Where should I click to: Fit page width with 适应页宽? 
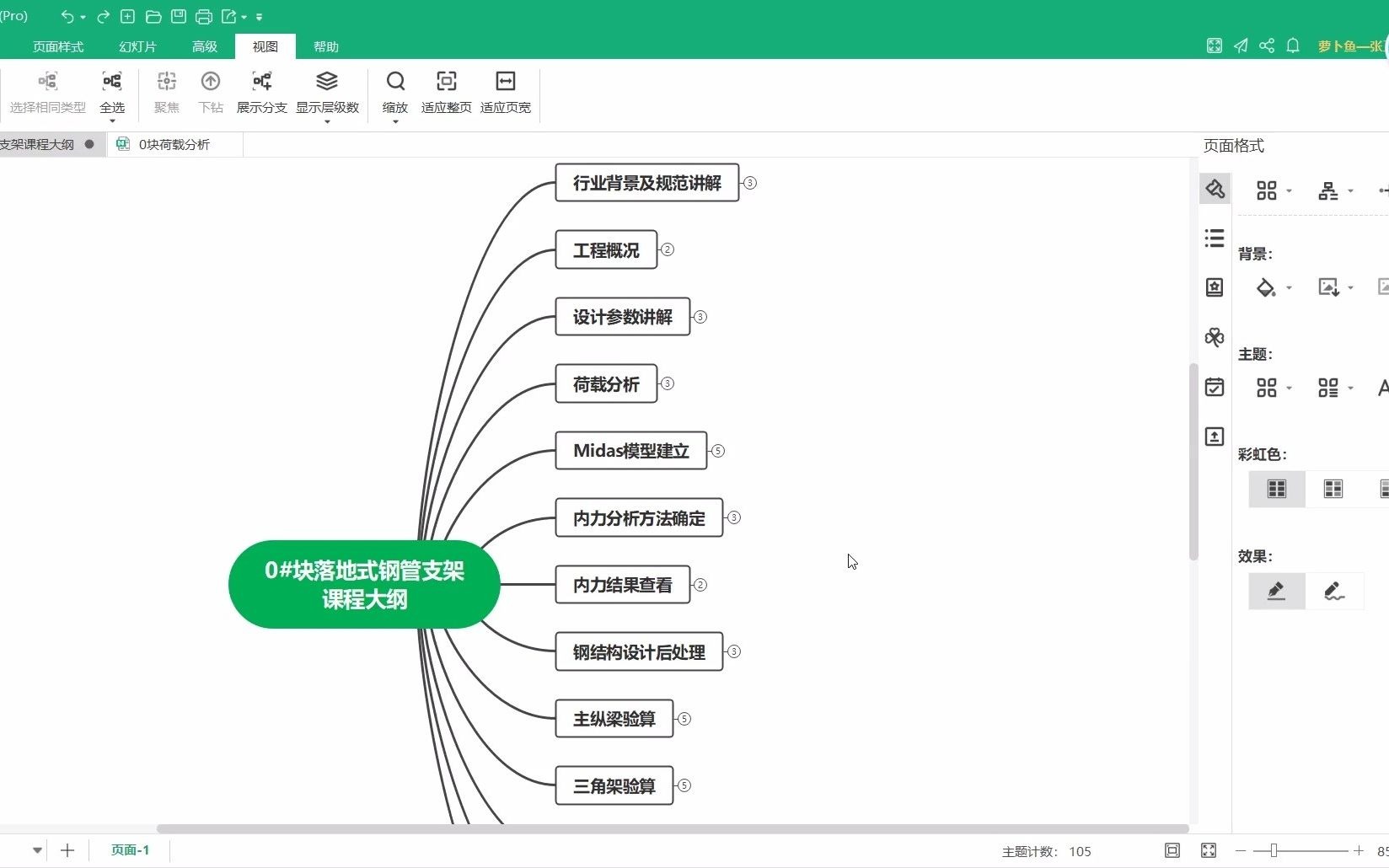[x=506, y=94]
